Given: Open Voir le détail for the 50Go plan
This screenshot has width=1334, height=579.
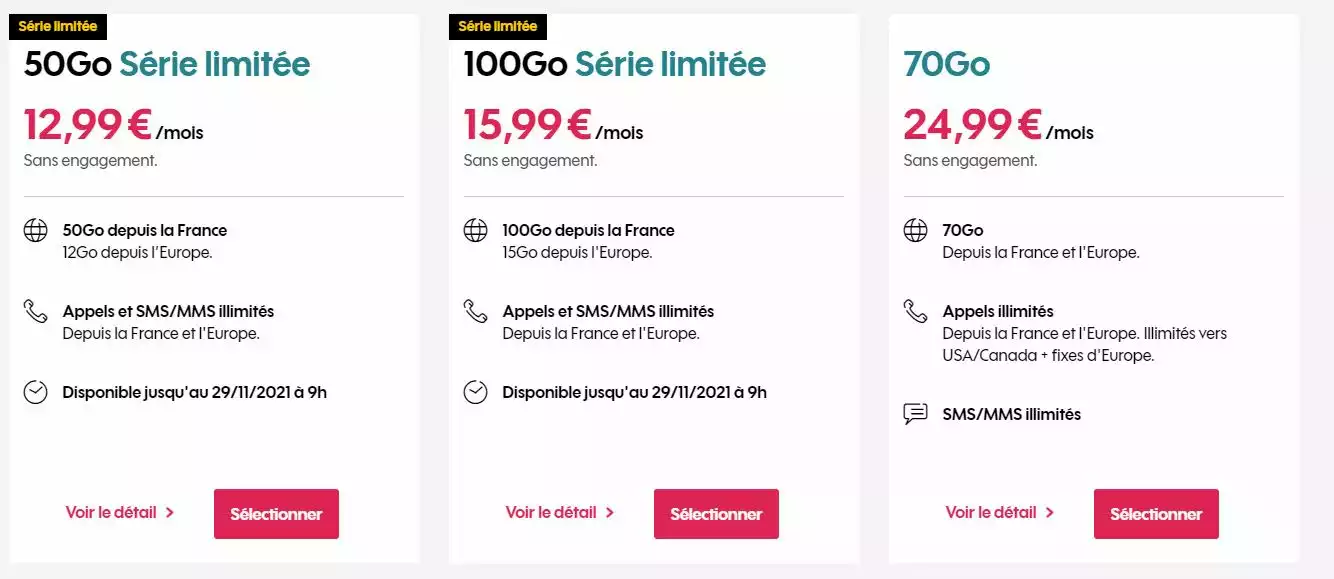Looking at the screenshot, I should click(x=120, y=512).
